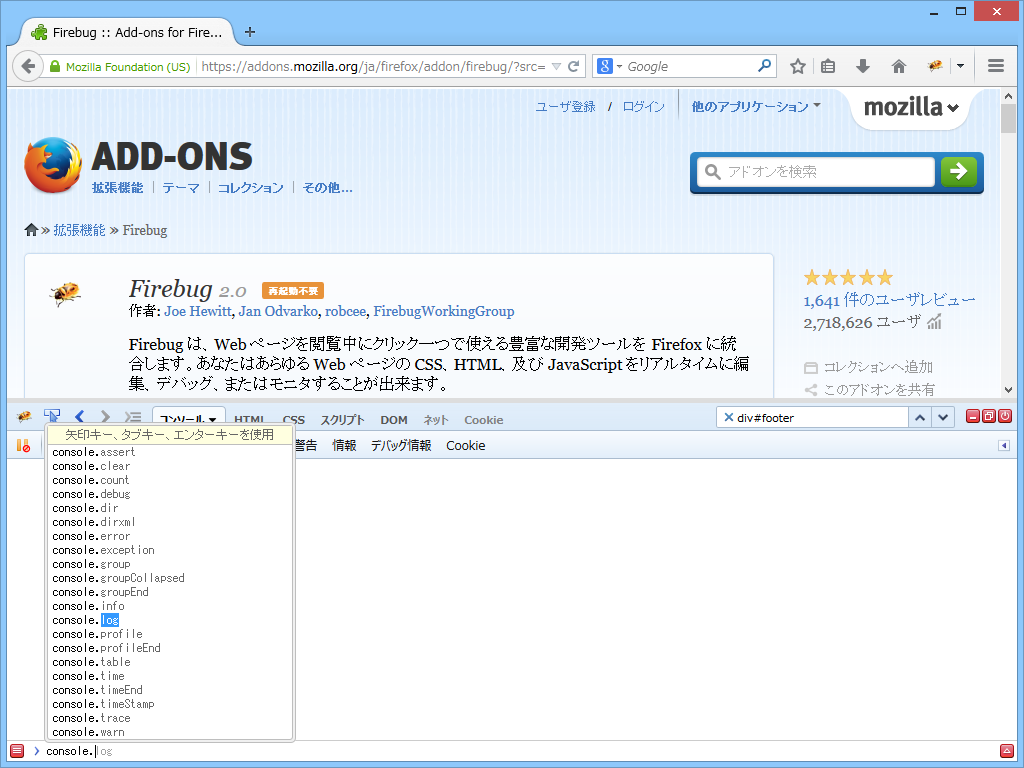The image size is (1024, 768).
Task: Minimize the Firebug panel
Action: [x=972, y=417]
